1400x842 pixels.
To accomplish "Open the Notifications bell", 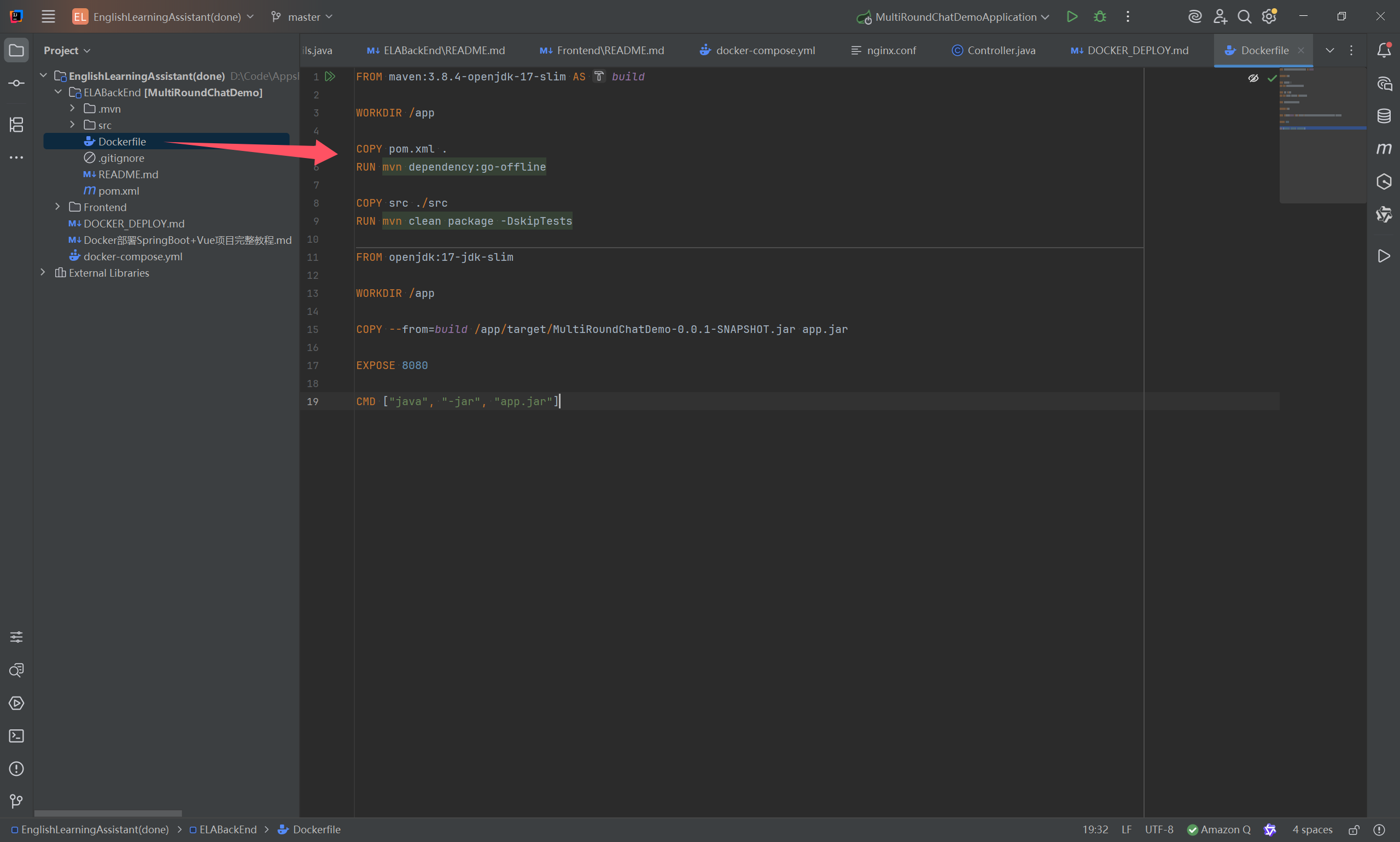I will click(1384, 50).
